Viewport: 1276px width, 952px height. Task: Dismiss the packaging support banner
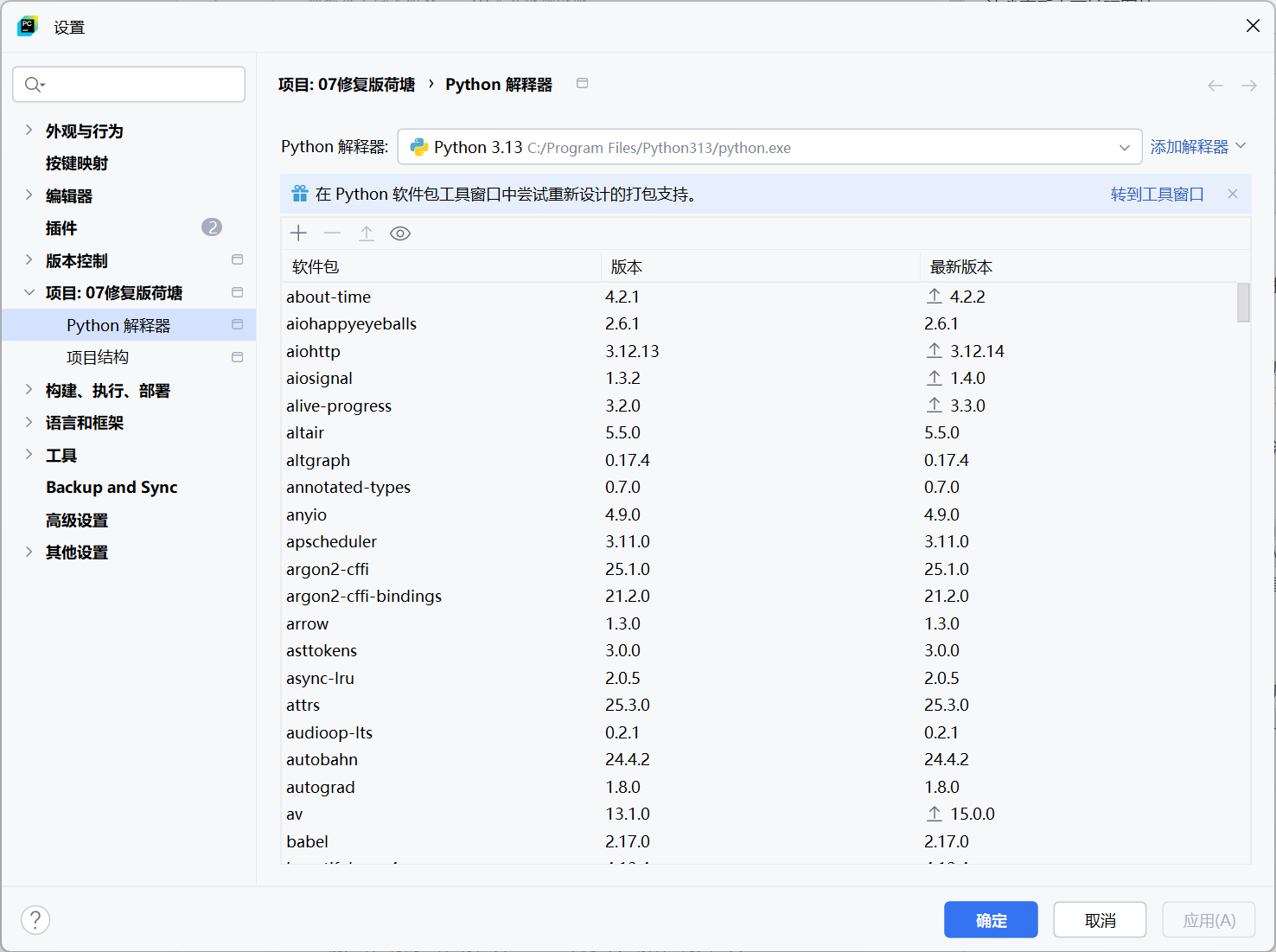[x=1233, y=194]
